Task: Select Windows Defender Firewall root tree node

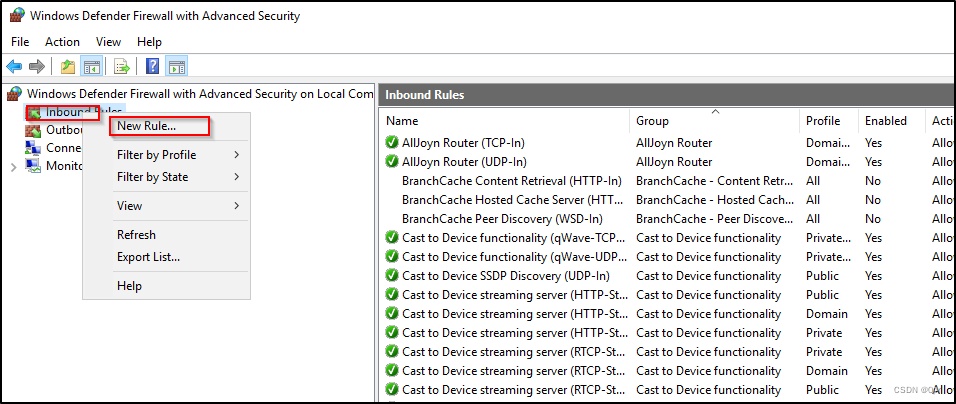Action: (x=200, y=94)
